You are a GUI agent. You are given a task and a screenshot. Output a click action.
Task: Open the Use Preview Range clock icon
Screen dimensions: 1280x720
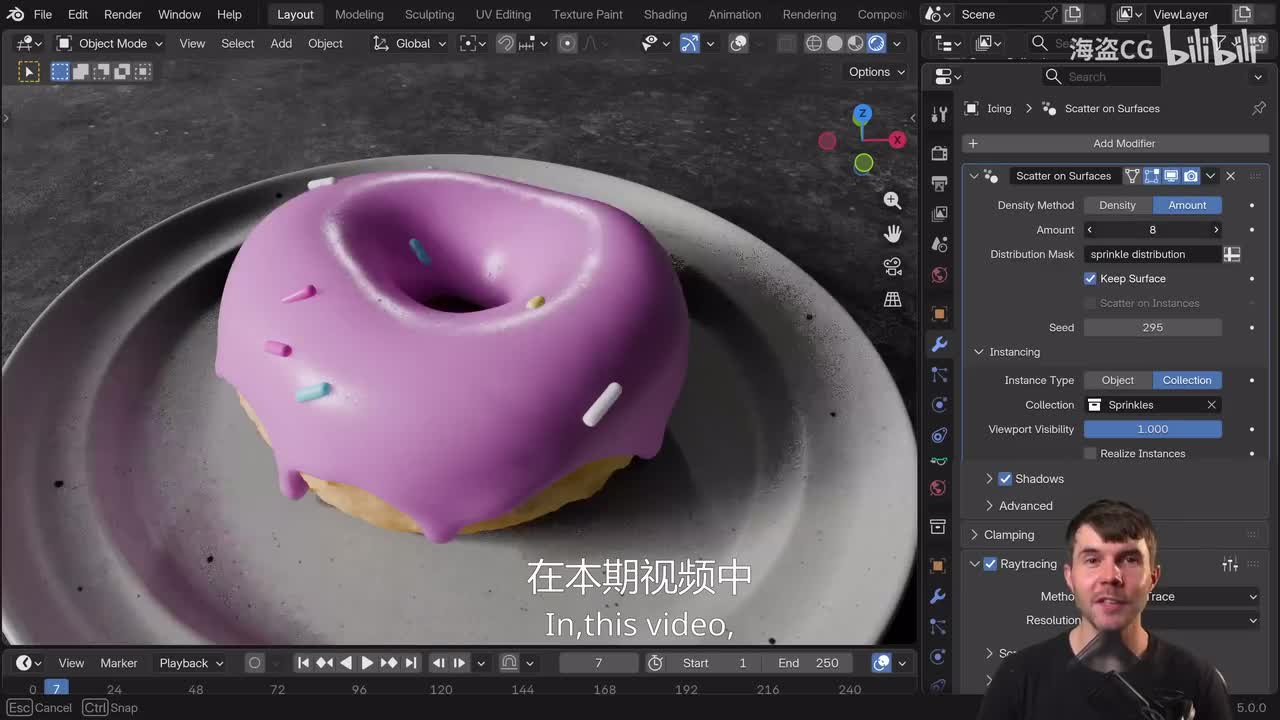click(655, 663)
